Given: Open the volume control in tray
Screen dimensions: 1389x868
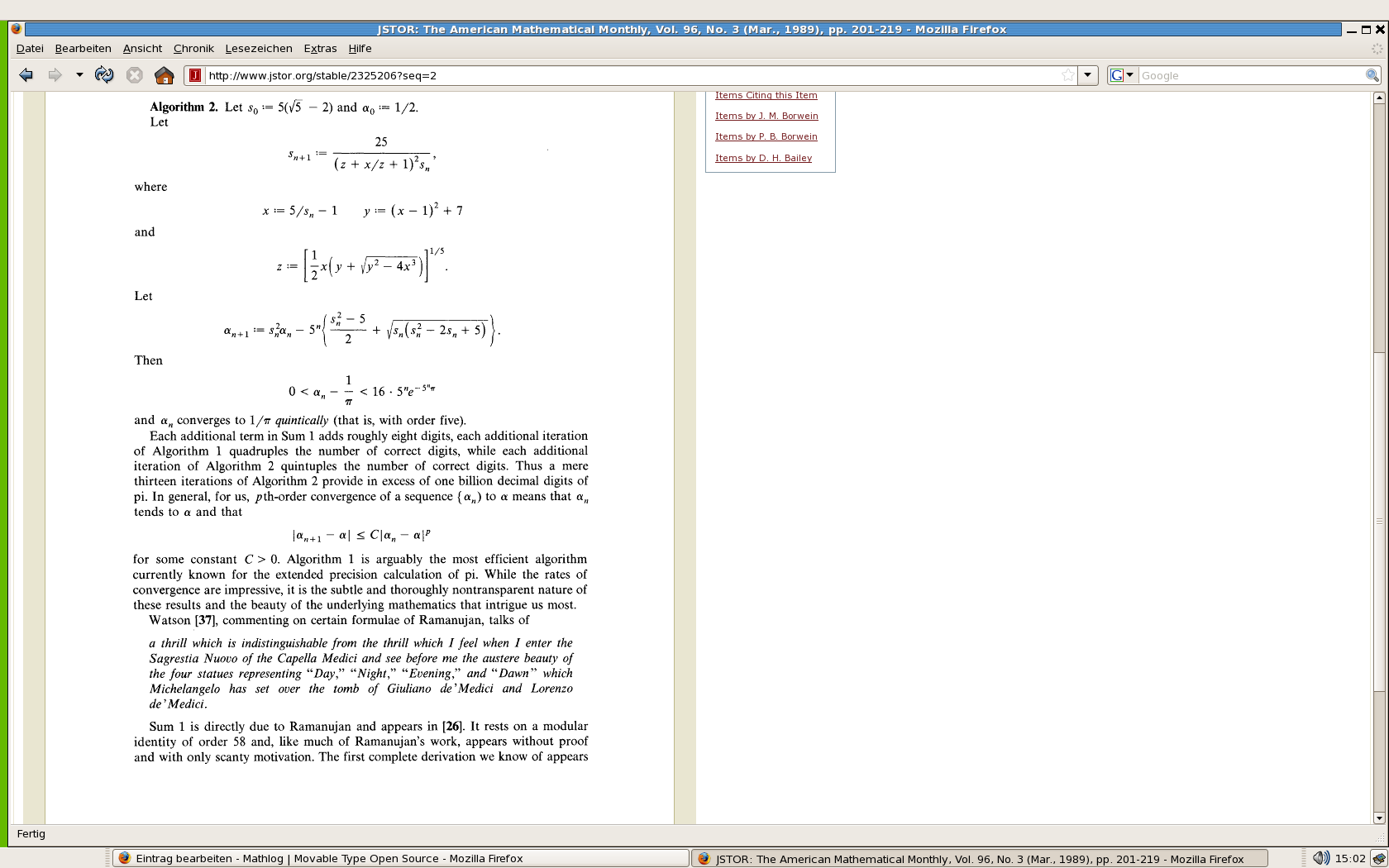Looking at the screenshot, I should (1320, 858).
